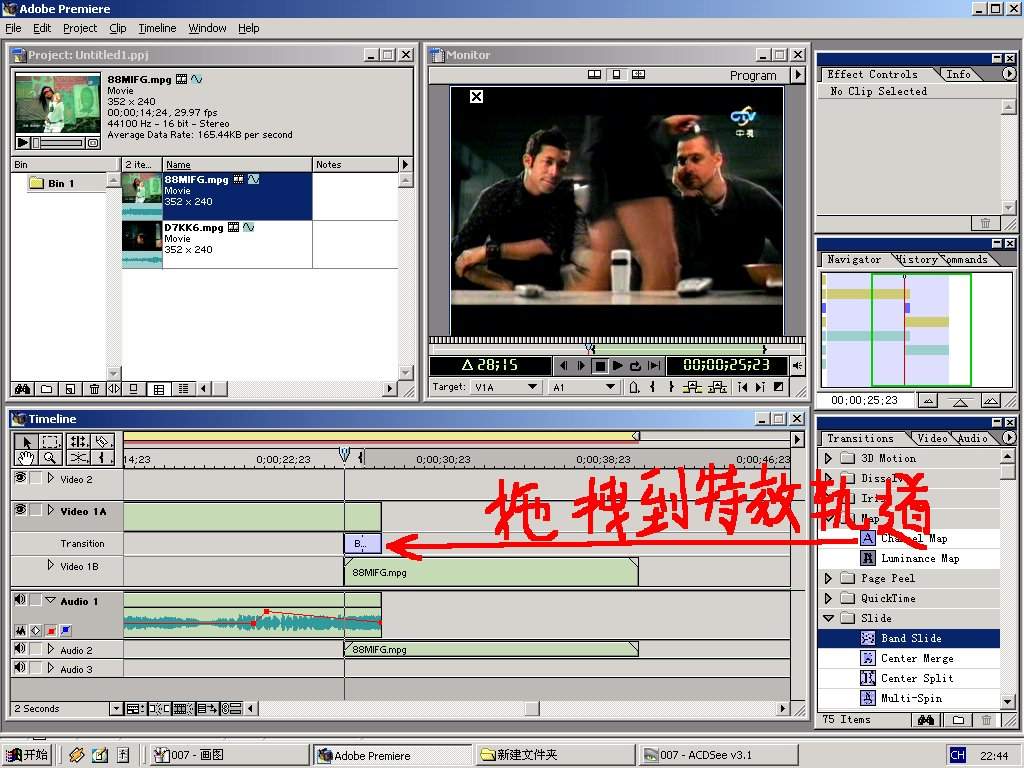Select the Hand tool in Timeline
The width and height of the screenshot is (1024, 768).
pyautogui.click(x=27, y=457)
